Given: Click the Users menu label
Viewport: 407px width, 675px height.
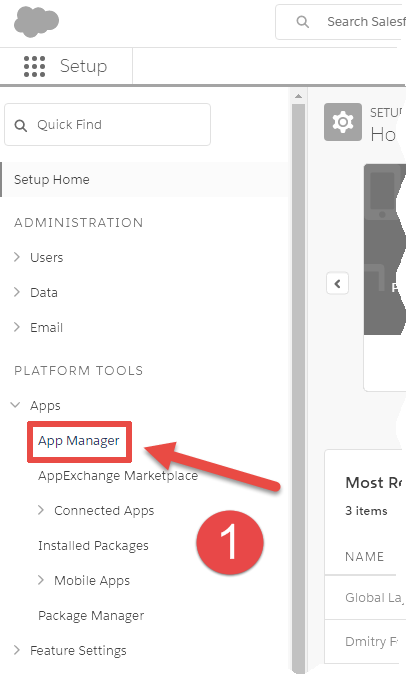Looking at the screenshot, I should click(47, 257).
